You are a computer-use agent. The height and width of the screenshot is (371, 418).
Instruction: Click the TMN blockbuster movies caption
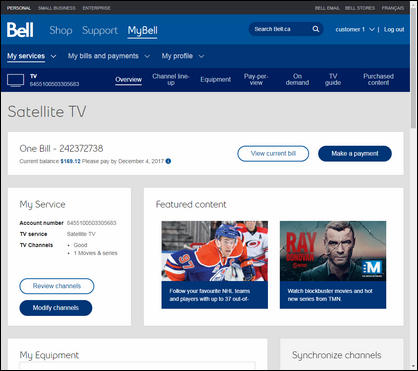pyautogui.click(x=330, y=295)
